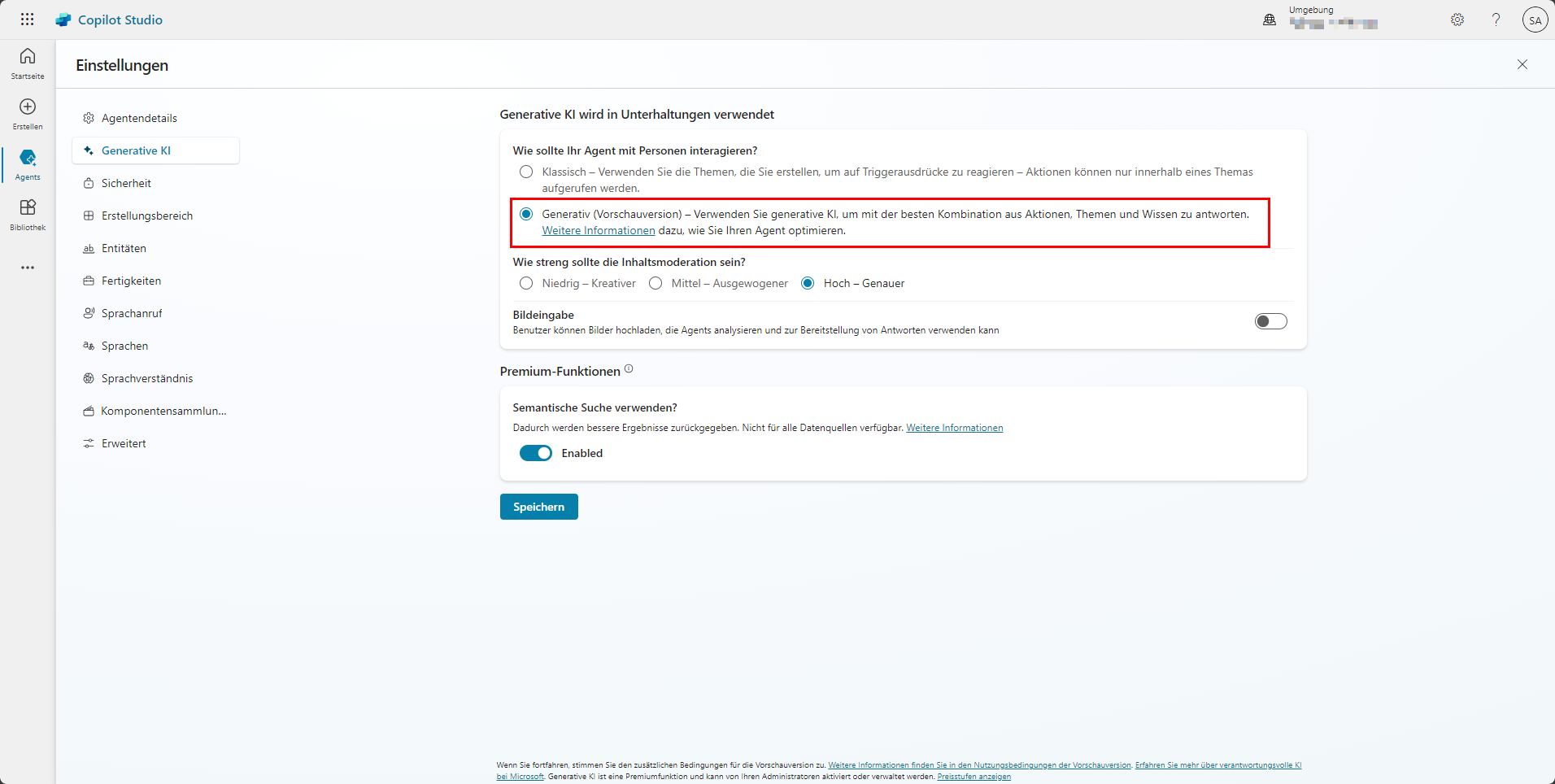Open verantwortungsvolle KI bei Microsoft link

(1218, 764)
